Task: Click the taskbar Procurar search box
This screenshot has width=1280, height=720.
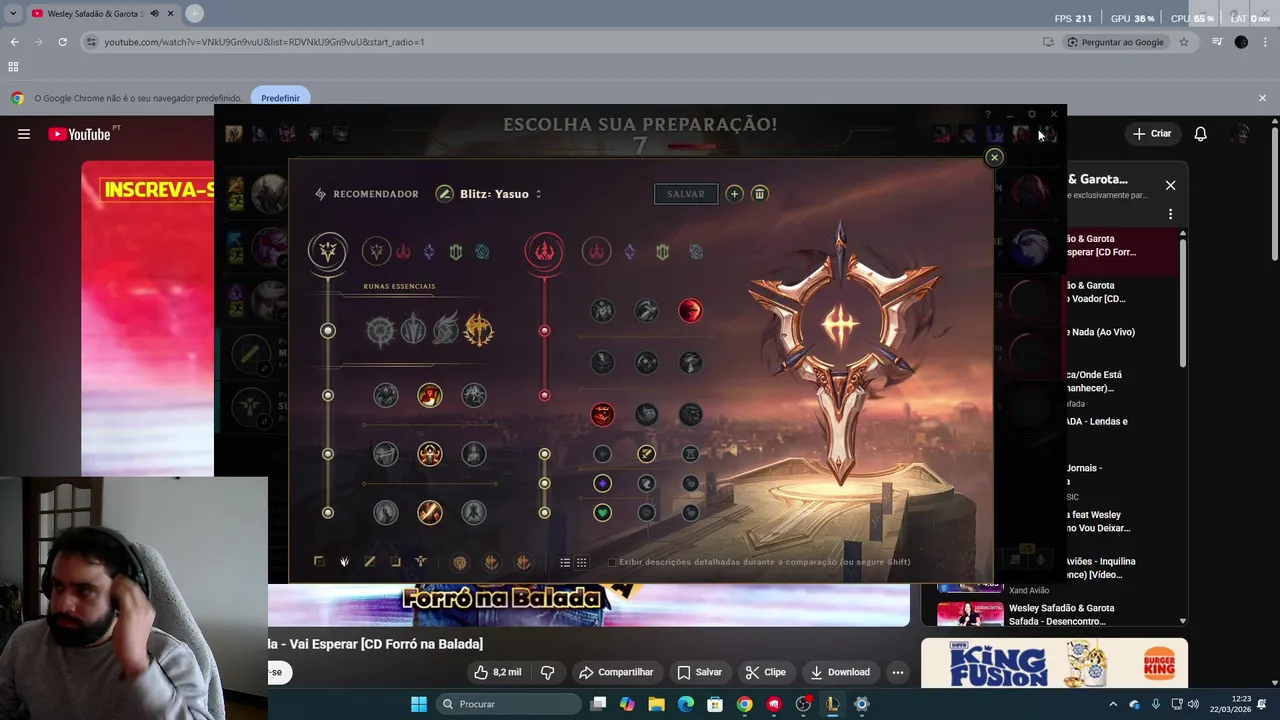Action: [x=507, y=704]
